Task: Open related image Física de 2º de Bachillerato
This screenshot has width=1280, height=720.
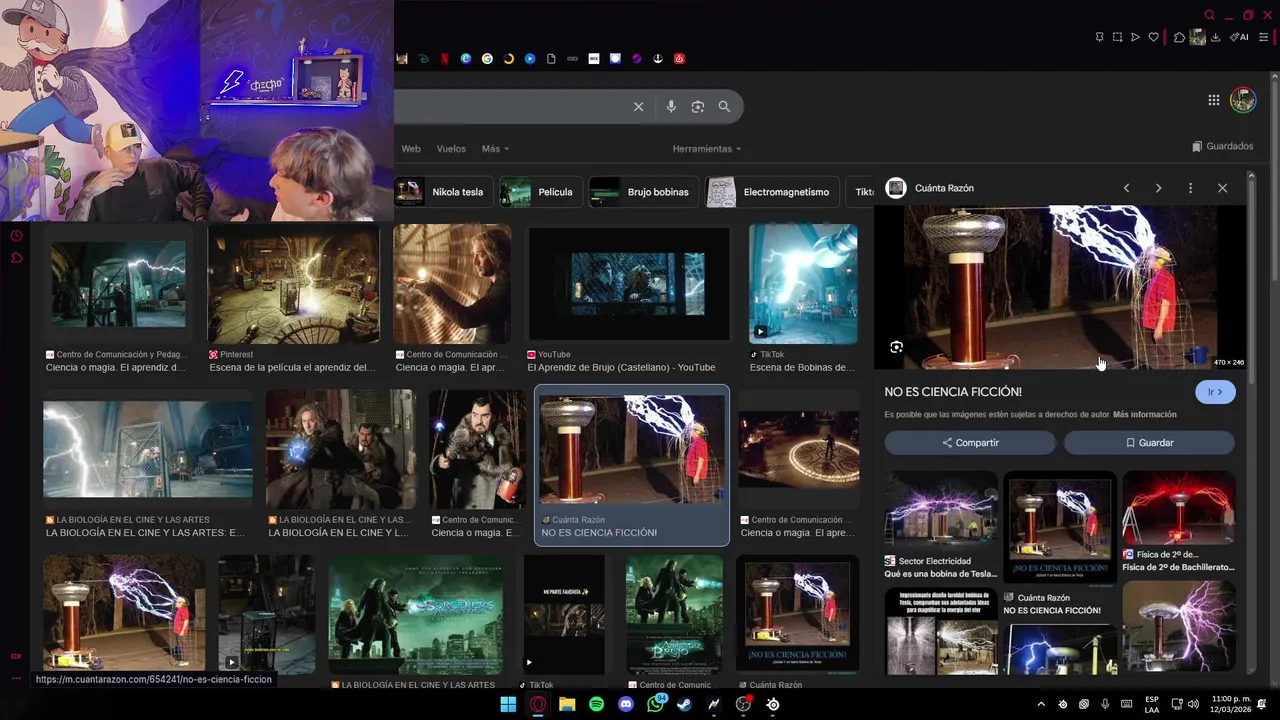Action: click(1179, 509)
